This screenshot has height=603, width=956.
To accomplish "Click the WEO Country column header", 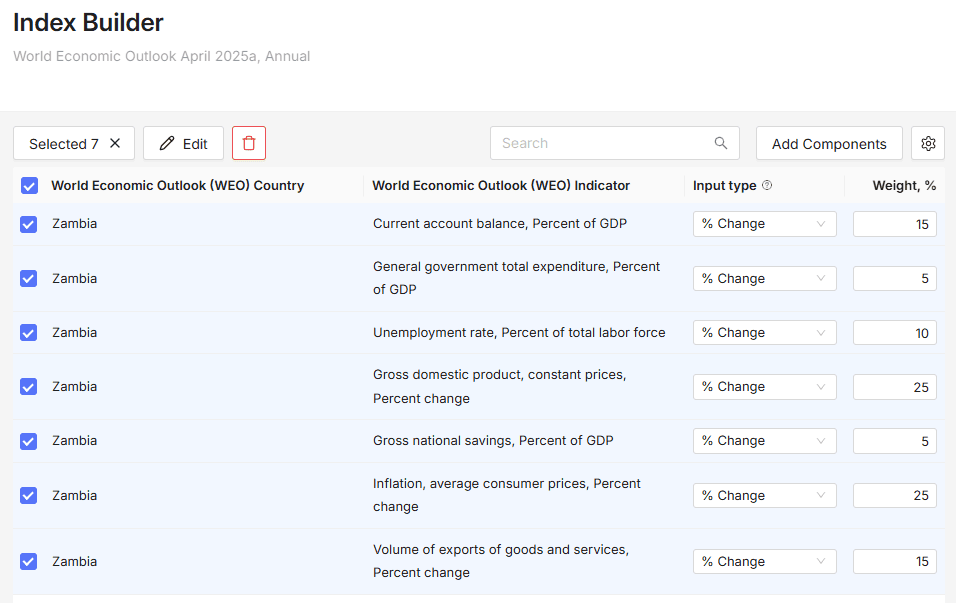I will [177, 185].
